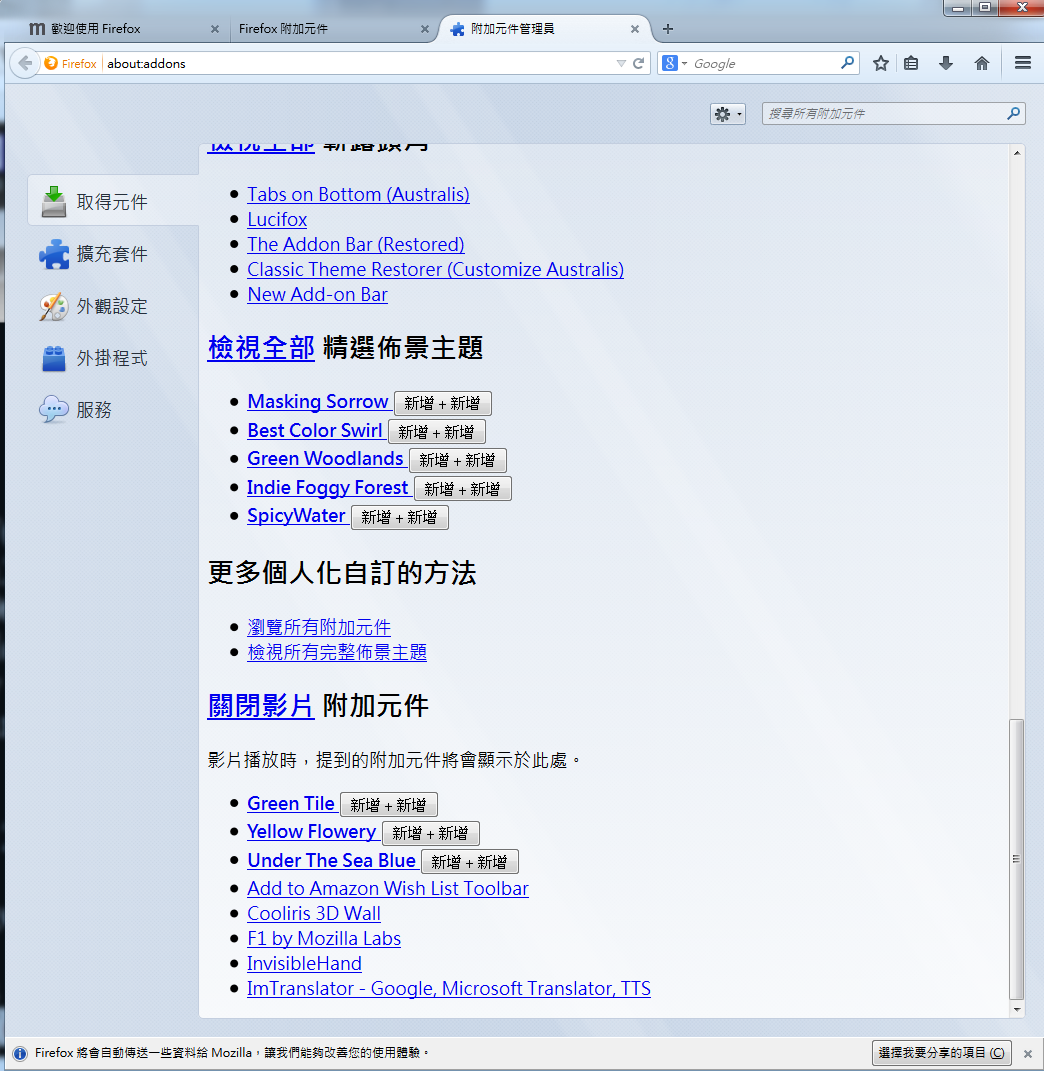Click the scrollbar down arrow
This screenshot has height=1071, width=1044.
point(1017,1010)
